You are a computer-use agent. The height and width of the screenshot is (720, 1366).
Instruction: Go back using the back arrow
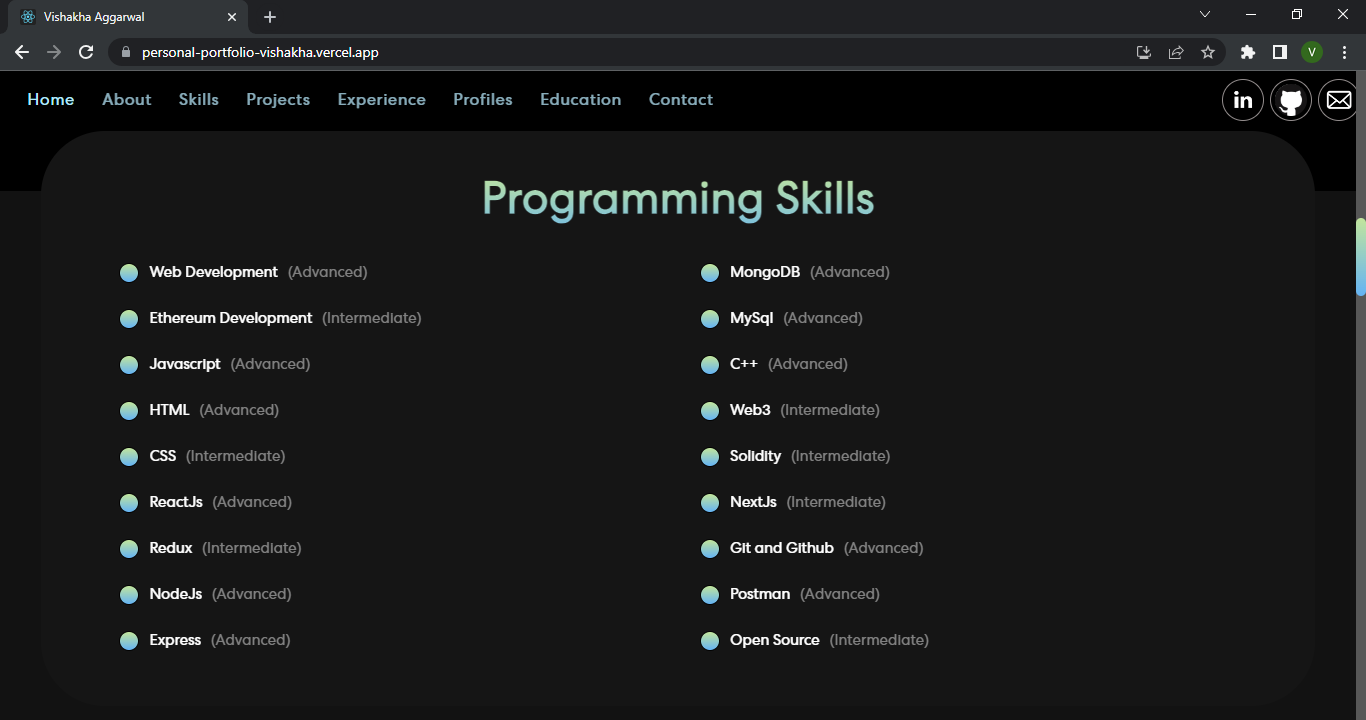21,51
